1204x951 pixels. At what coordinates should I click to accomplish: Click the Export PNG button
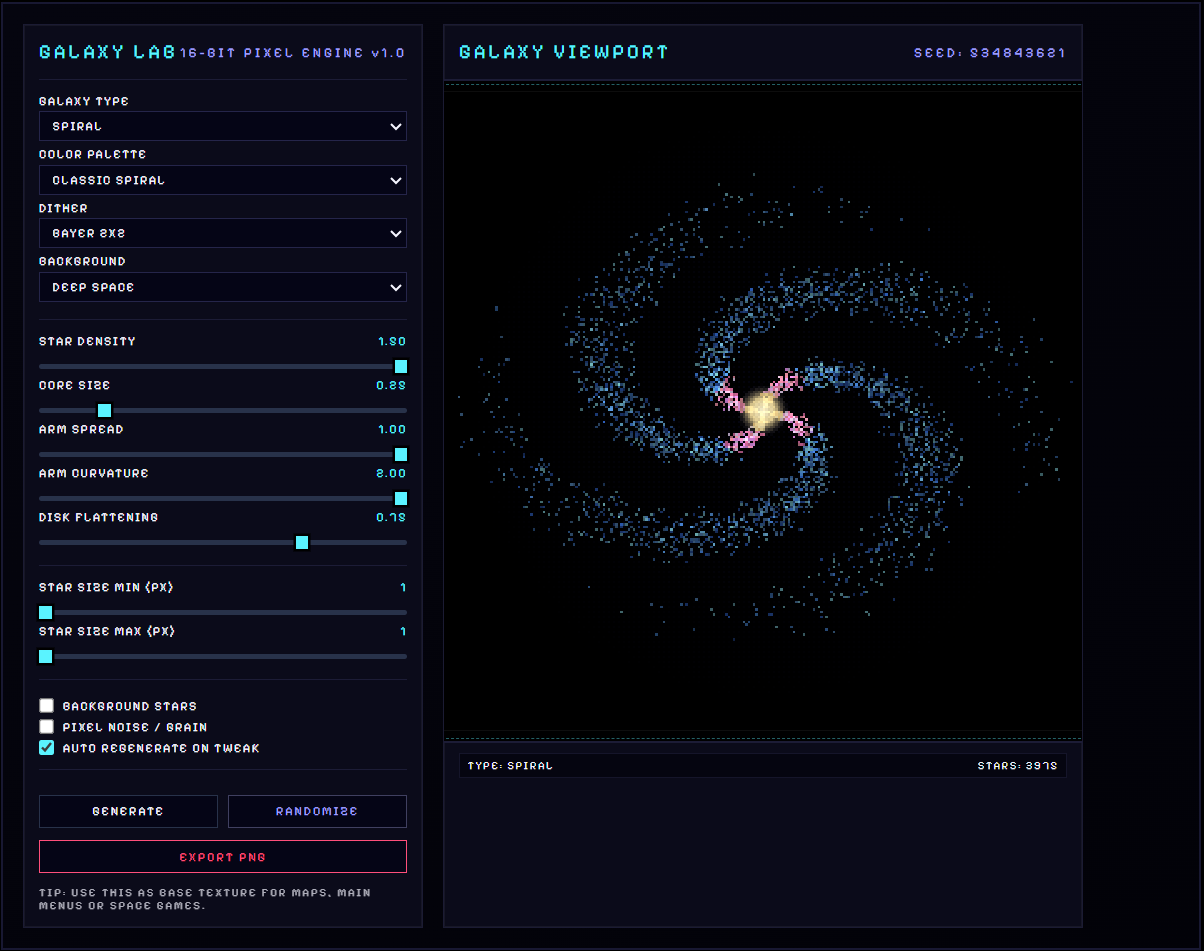pos(222,856)
